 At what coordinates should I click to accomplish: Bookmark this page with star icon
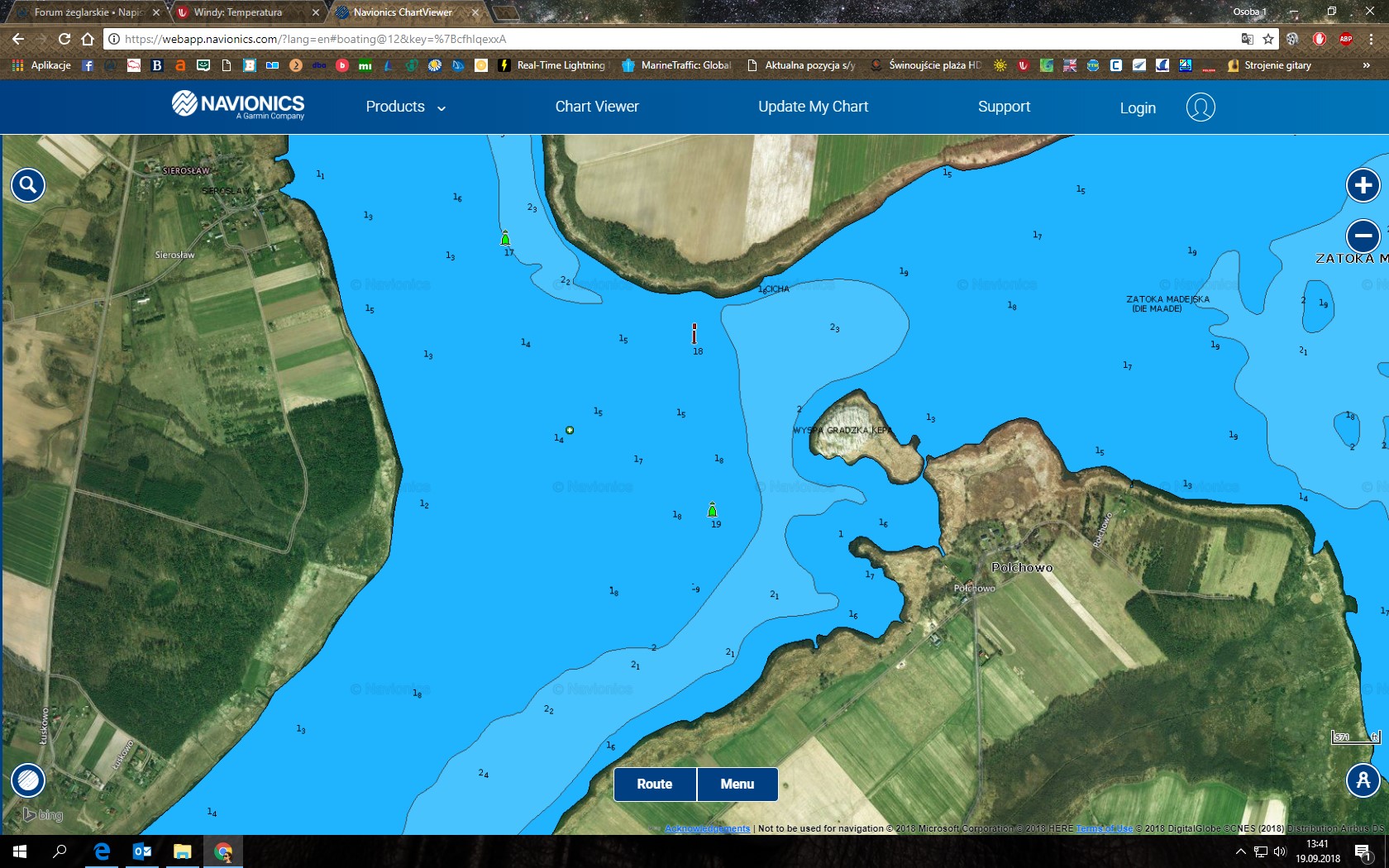click(x=1268, y=39)
